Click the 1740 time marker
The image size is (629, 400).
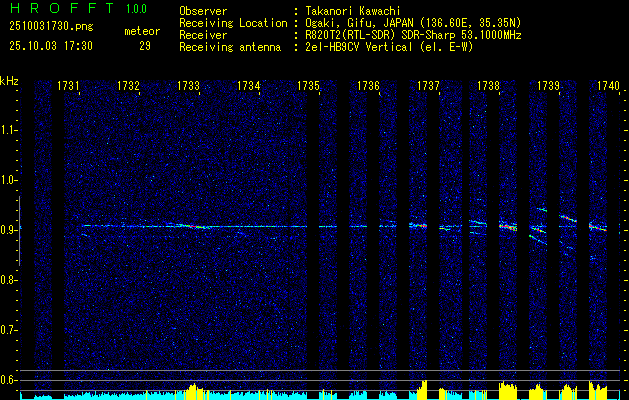[x=609, y=85]
